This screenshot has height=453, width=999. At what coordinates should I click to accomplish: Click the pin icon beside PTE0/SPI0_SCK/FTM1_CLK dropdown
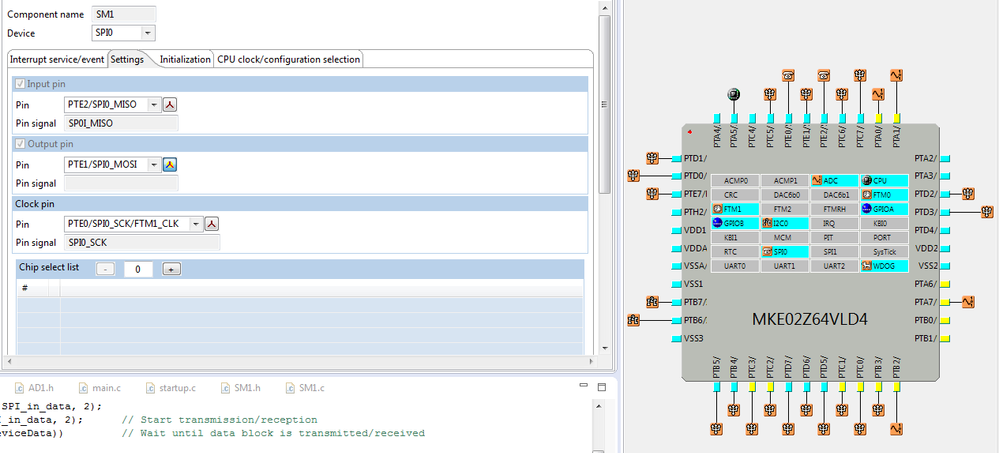tap(212, 224)
